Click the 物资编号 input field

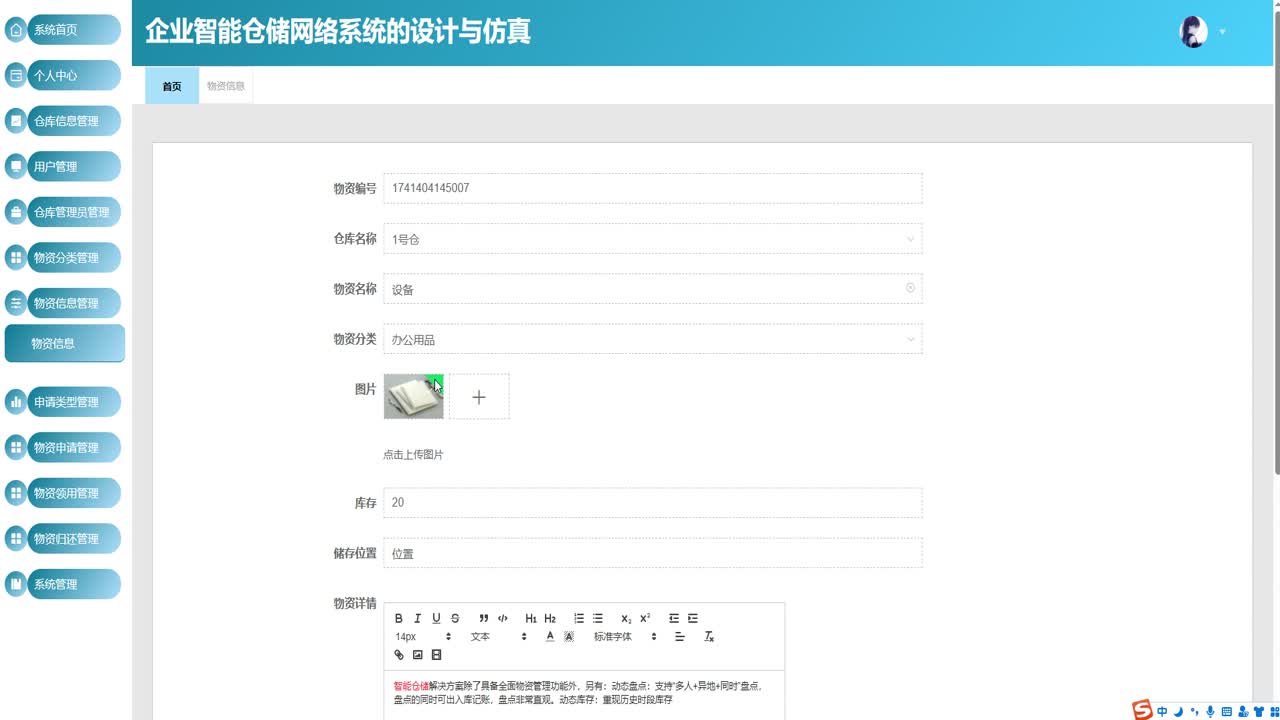tap(653, 188)
